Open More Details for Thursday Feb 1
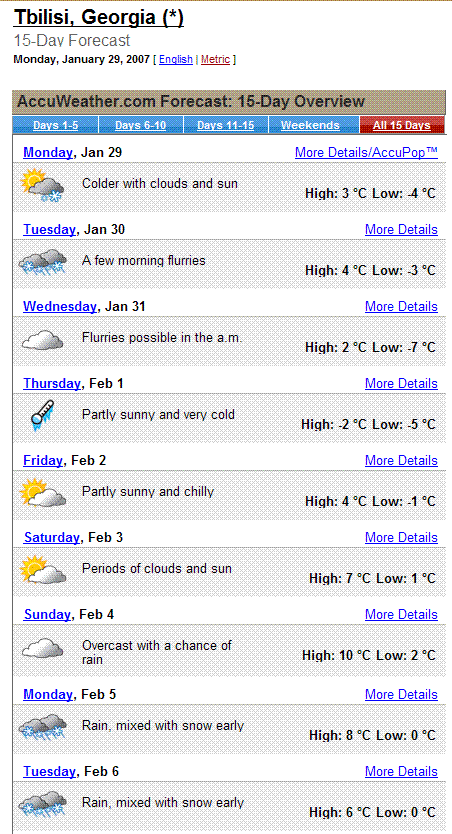This screenshot has height=834, width=452. click(x=401, y=383)
